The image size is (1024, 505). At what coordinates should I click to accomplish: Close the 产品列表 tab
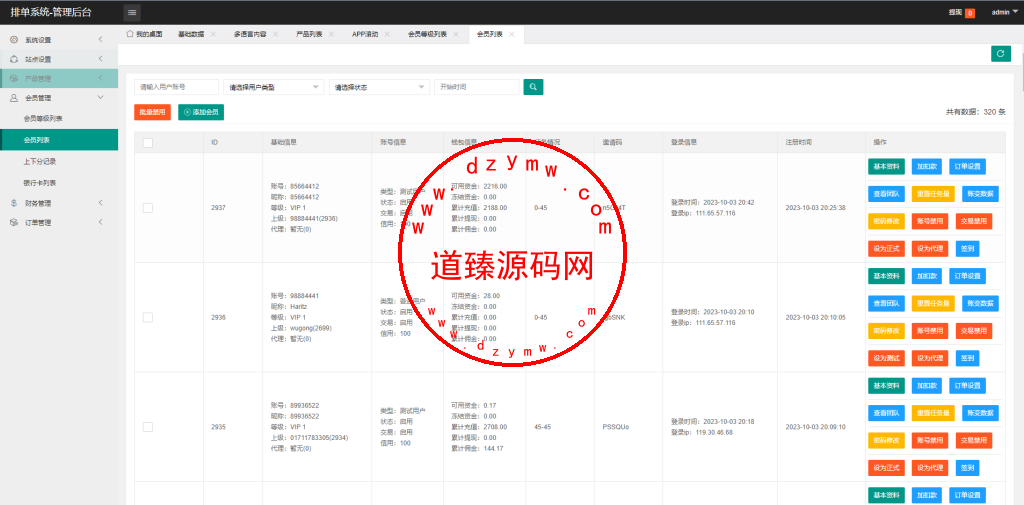(x=331, y=34)
